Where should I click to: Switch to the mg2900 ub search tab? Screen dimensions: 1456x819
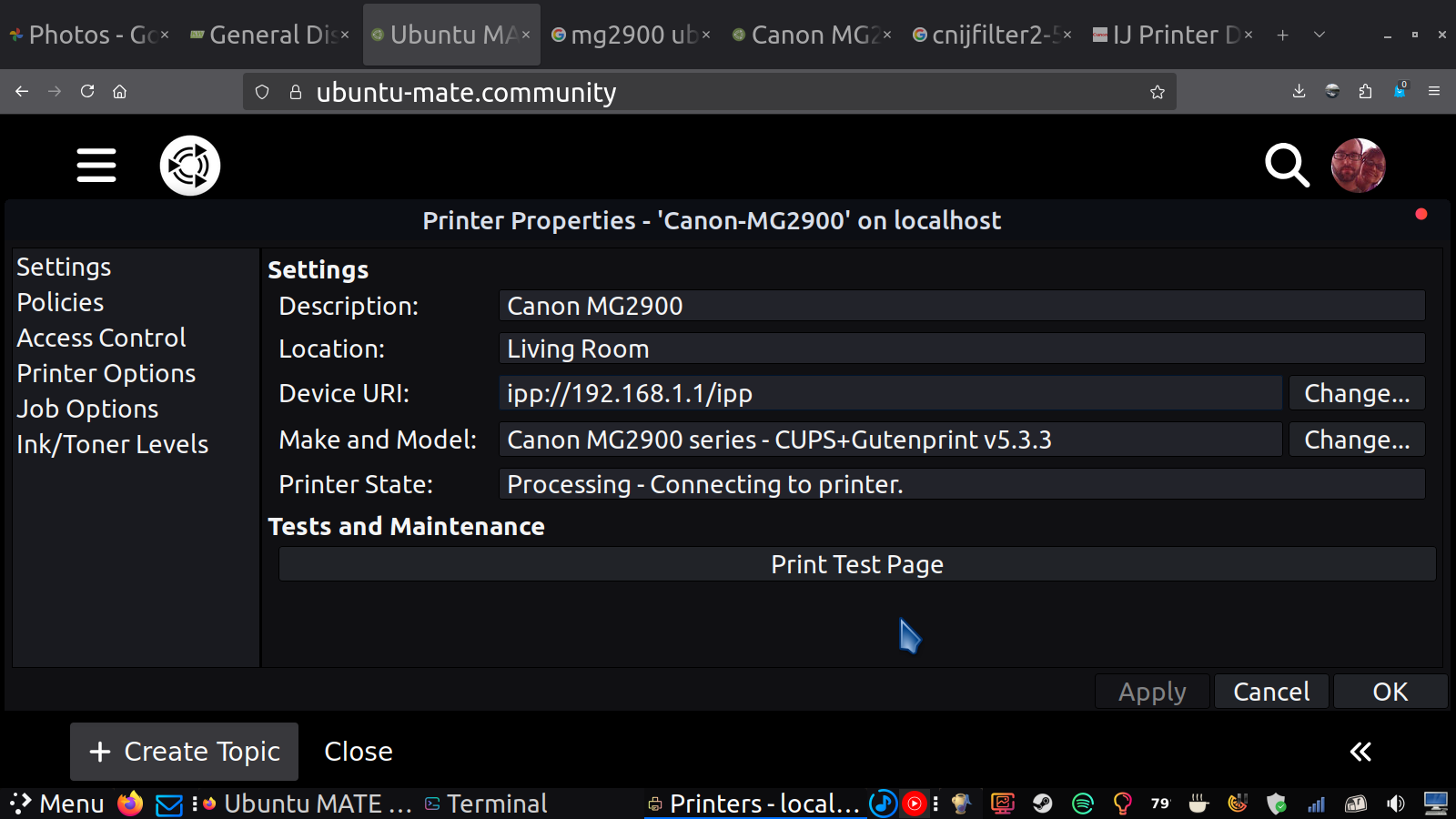[631, 35]
